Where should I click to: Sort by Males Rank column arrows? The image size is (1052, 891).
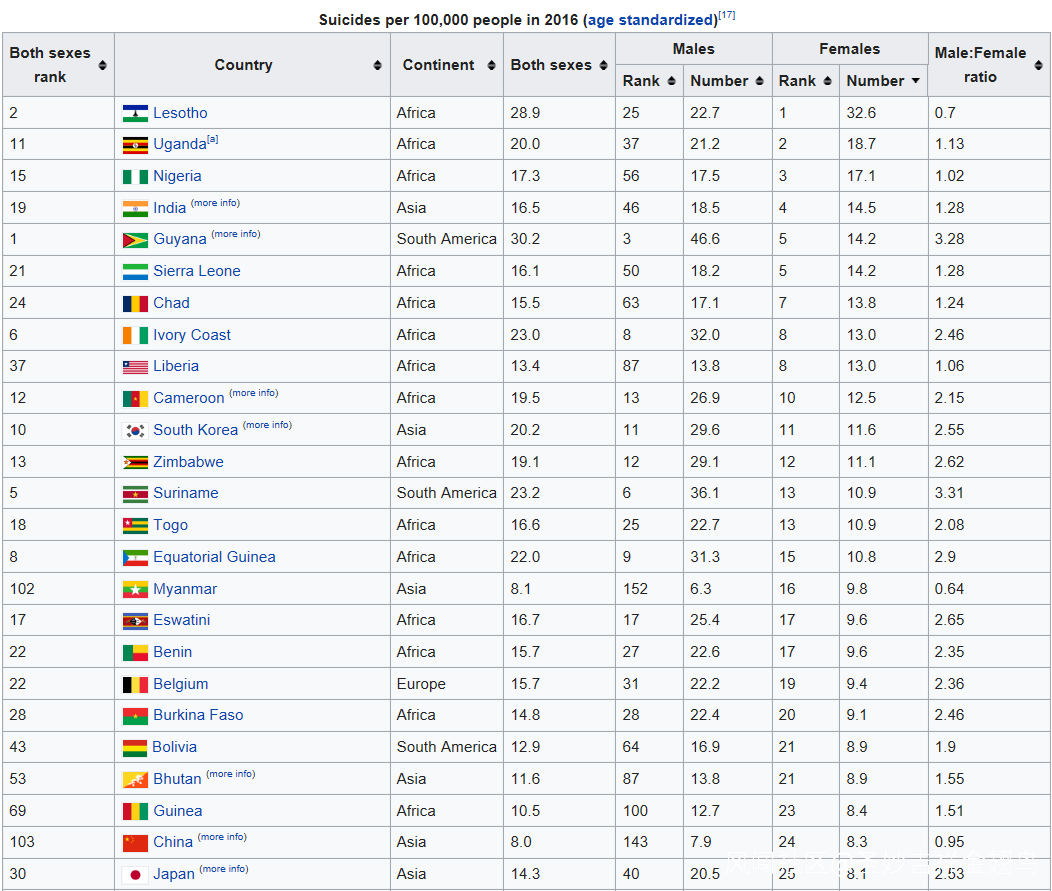coord(671,81)
